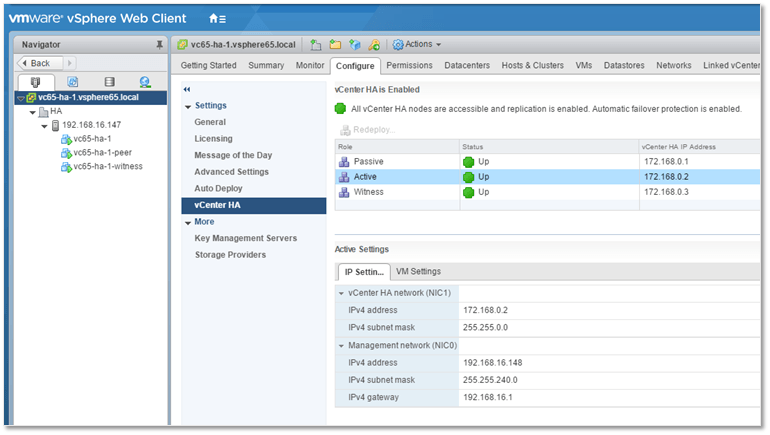Collapse the Settings section
The width and height of the screenshot is (770, 435).
[x=188, y=107]
